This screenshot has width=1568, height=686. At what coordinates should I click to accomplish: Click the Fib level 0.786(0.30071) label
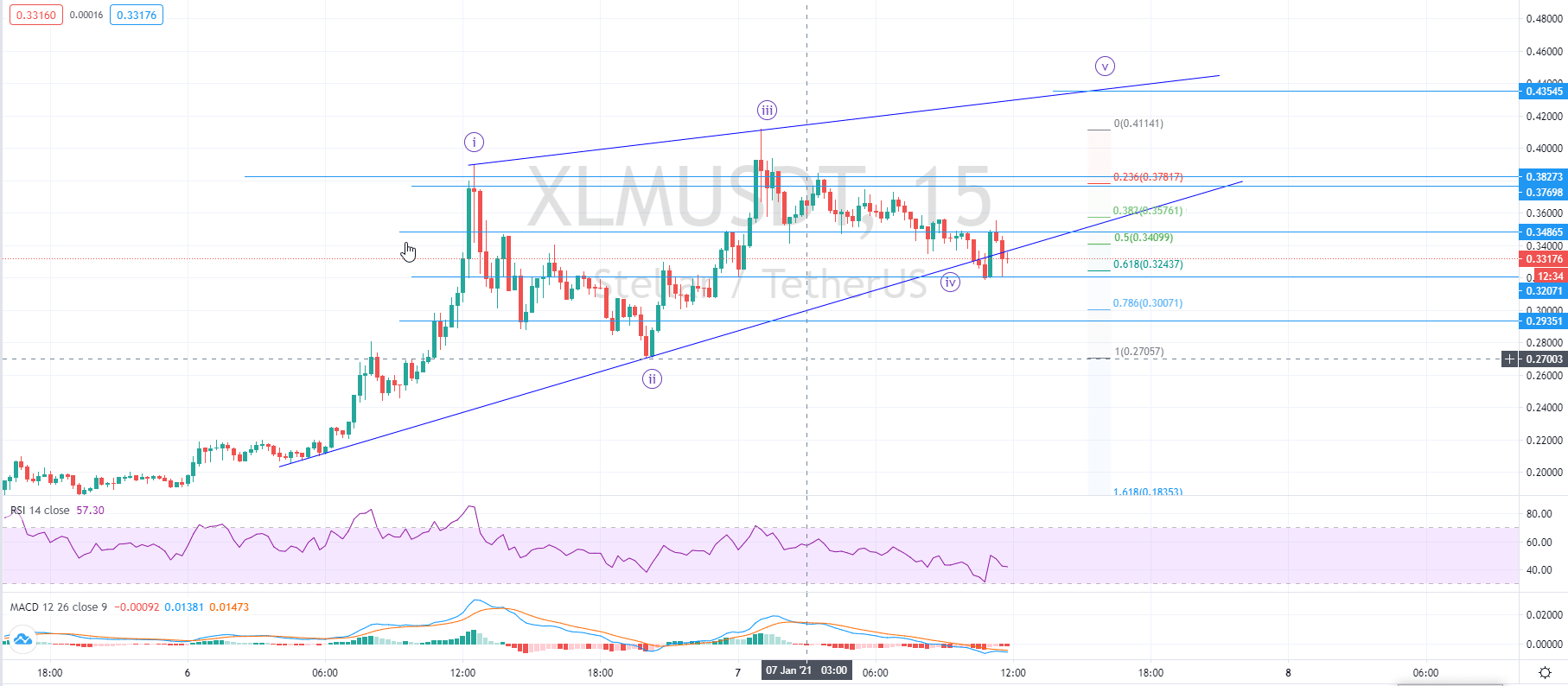pos(1148,303)
